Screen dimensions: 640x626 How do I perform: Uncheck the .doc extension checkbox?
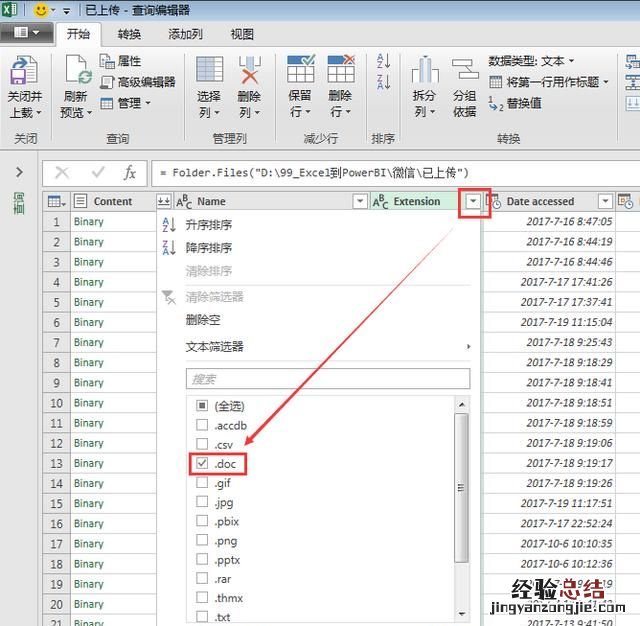coord(202,463)
